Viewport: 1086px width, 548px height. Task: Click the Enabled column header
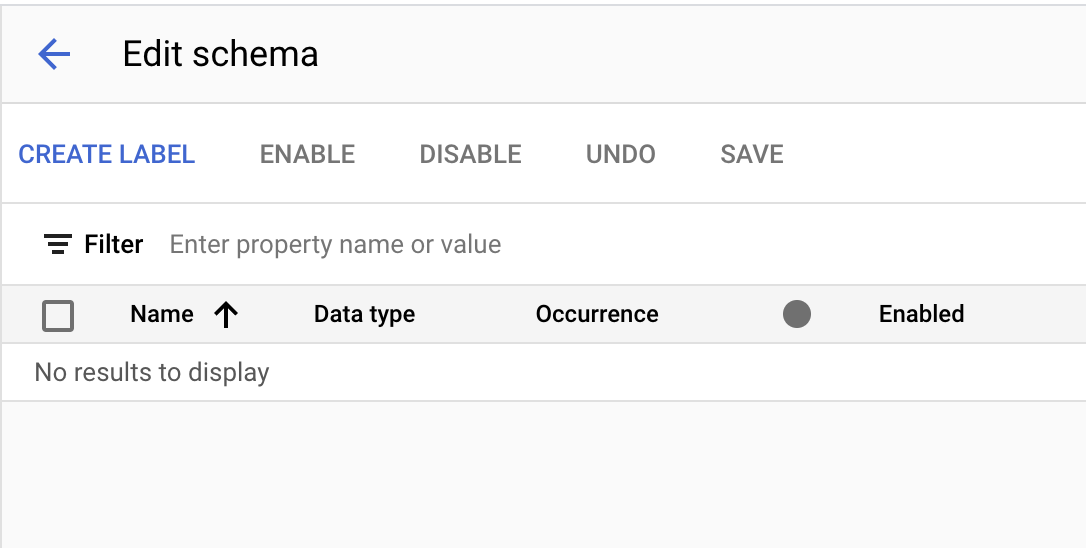(921, 314)
